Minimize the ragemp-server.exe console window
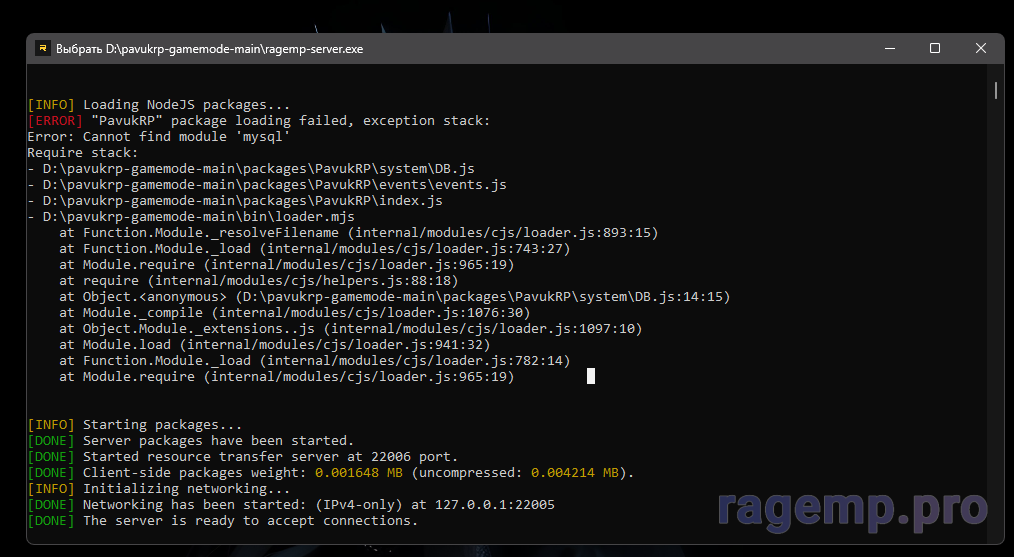Viewport: 1014px width, 557px height. click(x=888, y=48)
